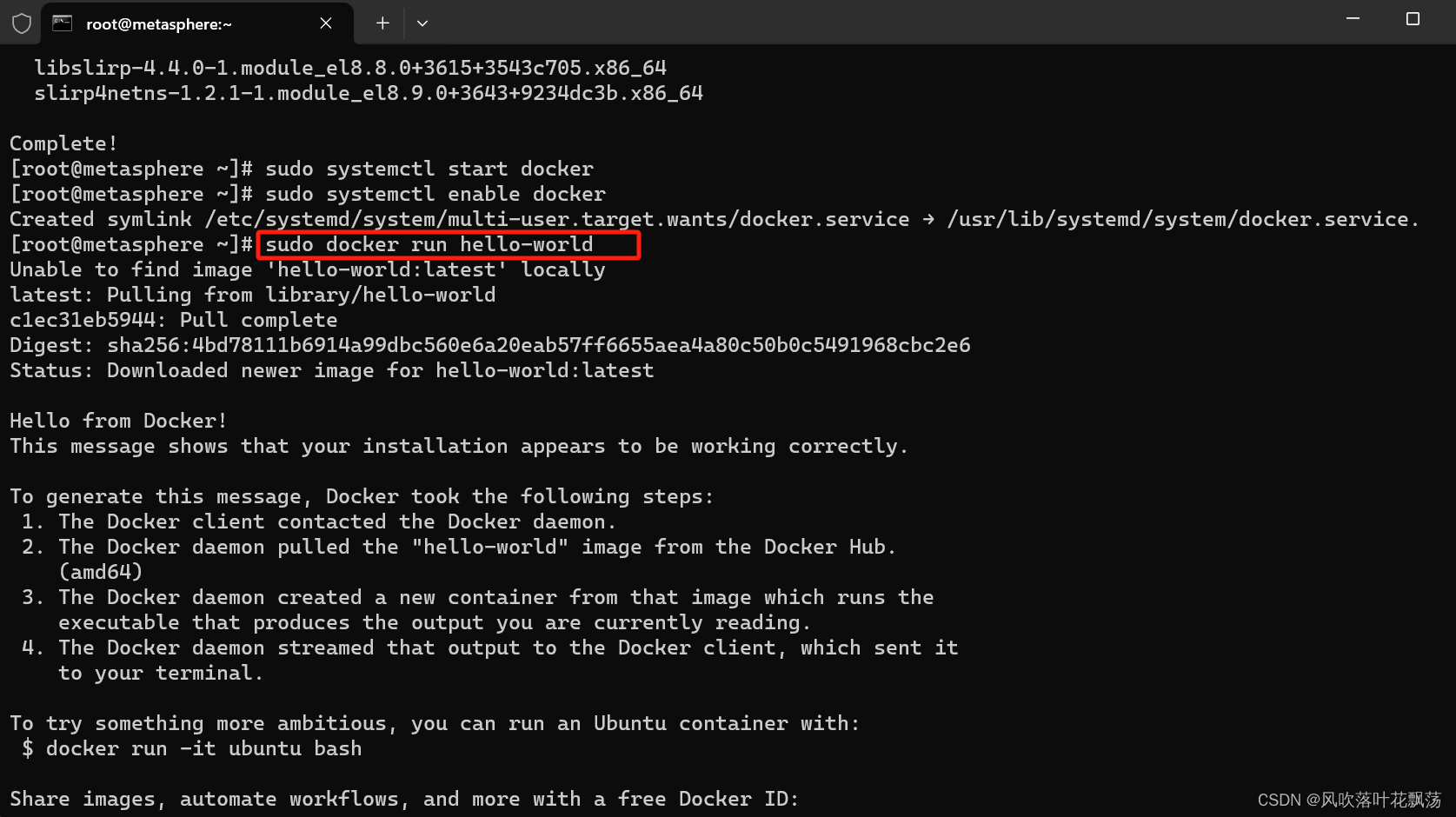Click the administrator shield icon in title bar
This screenshot has width=1456, height=817.
point(22,23)
